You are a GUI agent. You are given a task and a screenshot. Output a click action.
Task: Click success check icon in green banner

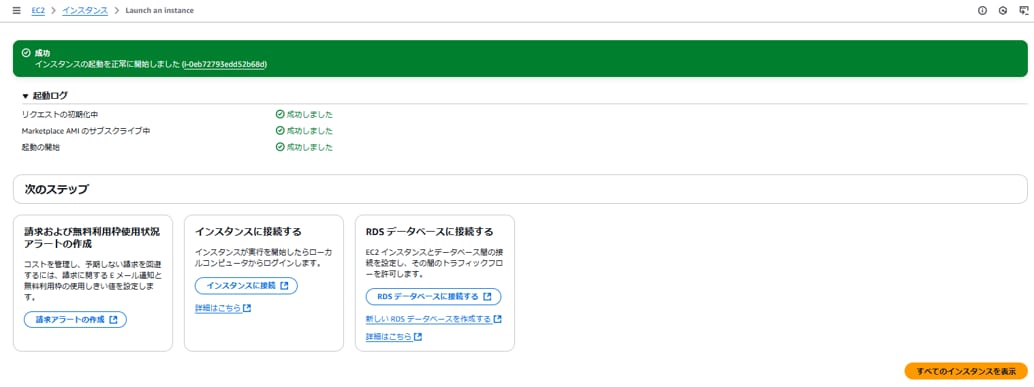click(26, 53)
